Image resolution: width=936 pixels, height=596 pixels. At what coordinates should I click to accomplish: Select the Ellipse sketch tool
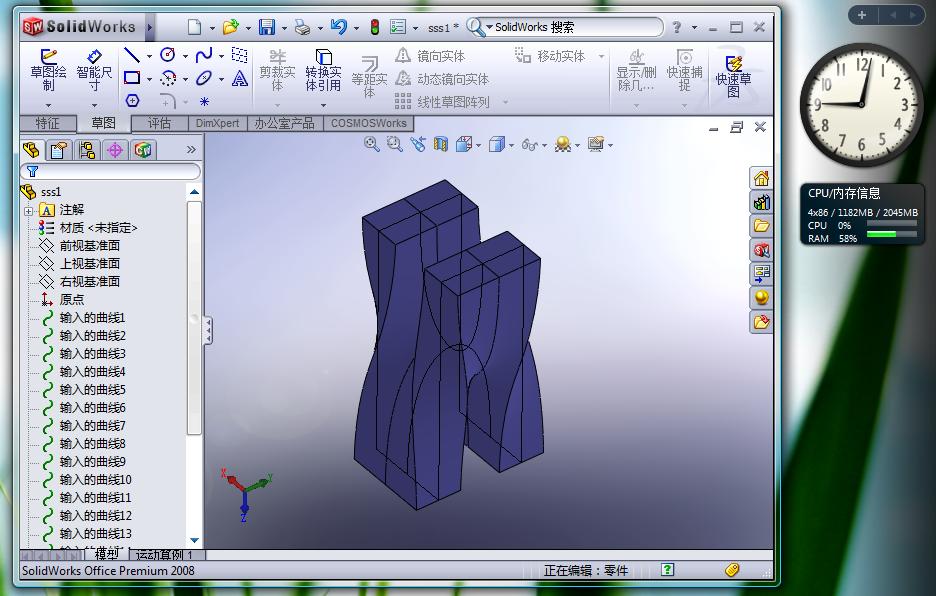point(204,78)
